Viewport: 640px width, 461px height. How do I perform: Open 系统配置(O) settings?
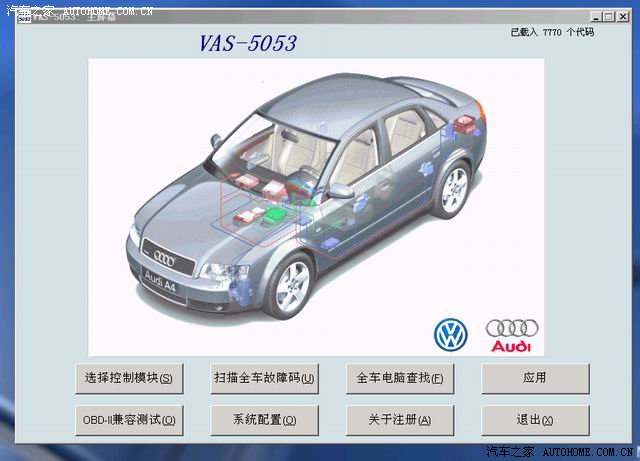pos(264,420)
